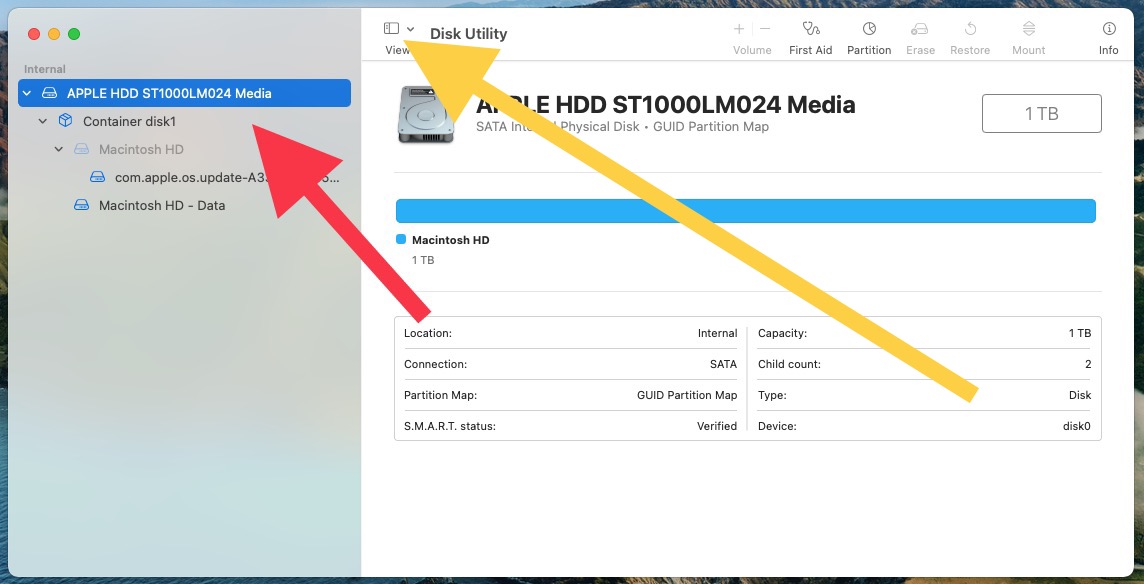This screenshot has height=584, width=1144.
Task: Zoom the window with green button
Action: [x=74, y=34]
